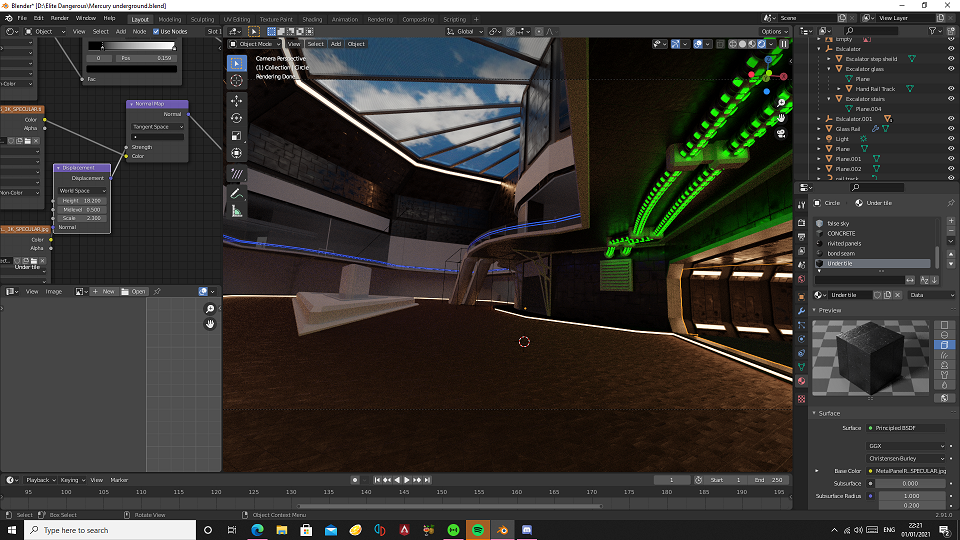Hide Escalator step shield in outliner
This screenshot has height=540, width=960.
coord(951,59)
